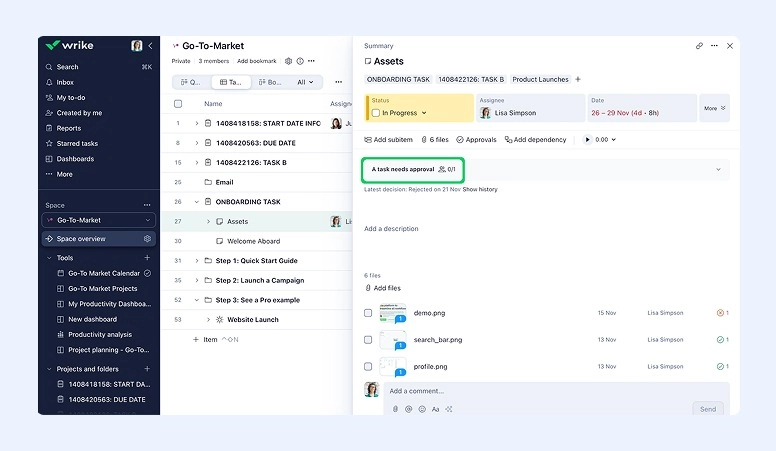Switch to the Table view tab
The width and height of the screenshot is (776, 451).
coord(231,82)
